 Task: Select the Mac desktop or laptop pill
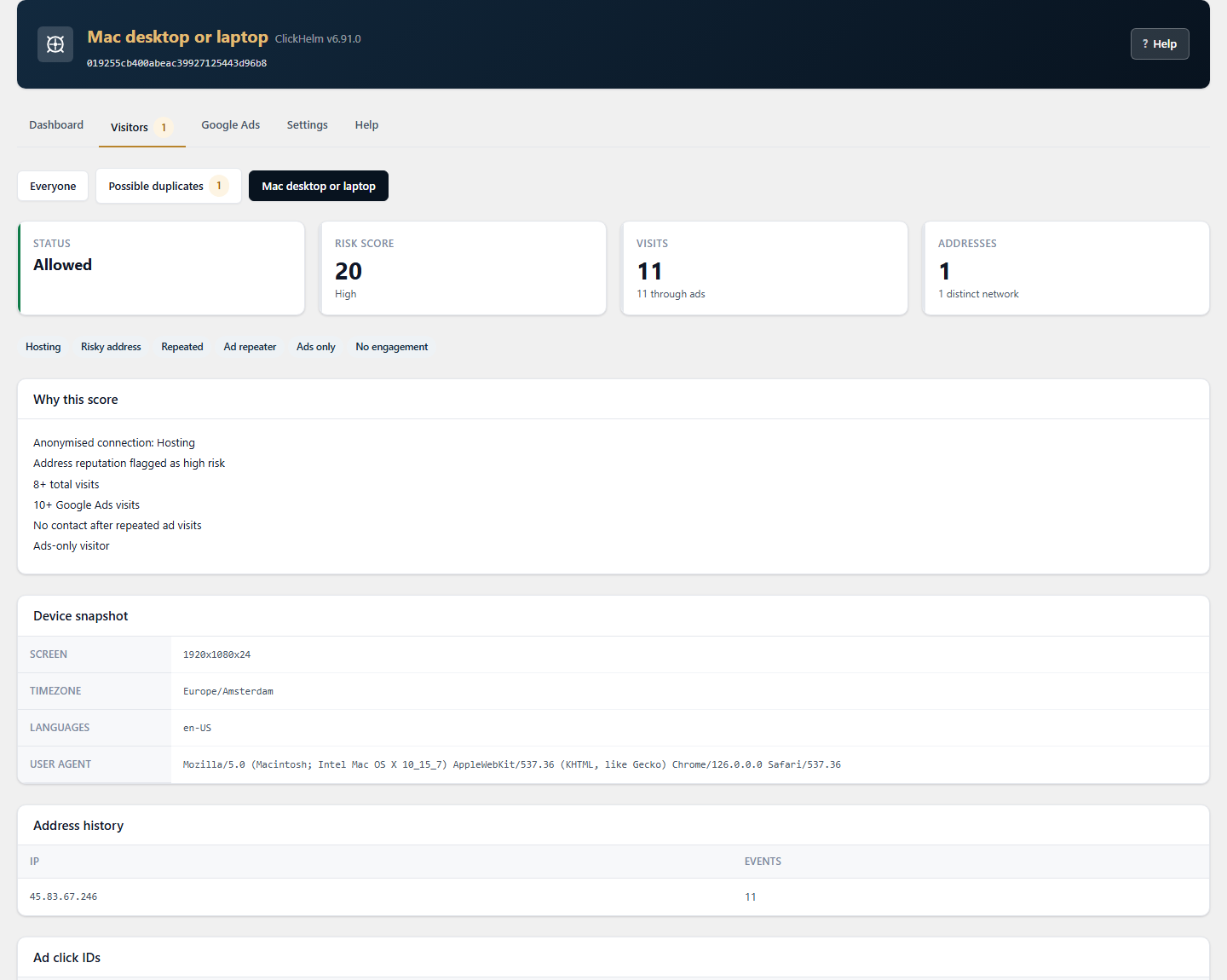pos(319,186)
